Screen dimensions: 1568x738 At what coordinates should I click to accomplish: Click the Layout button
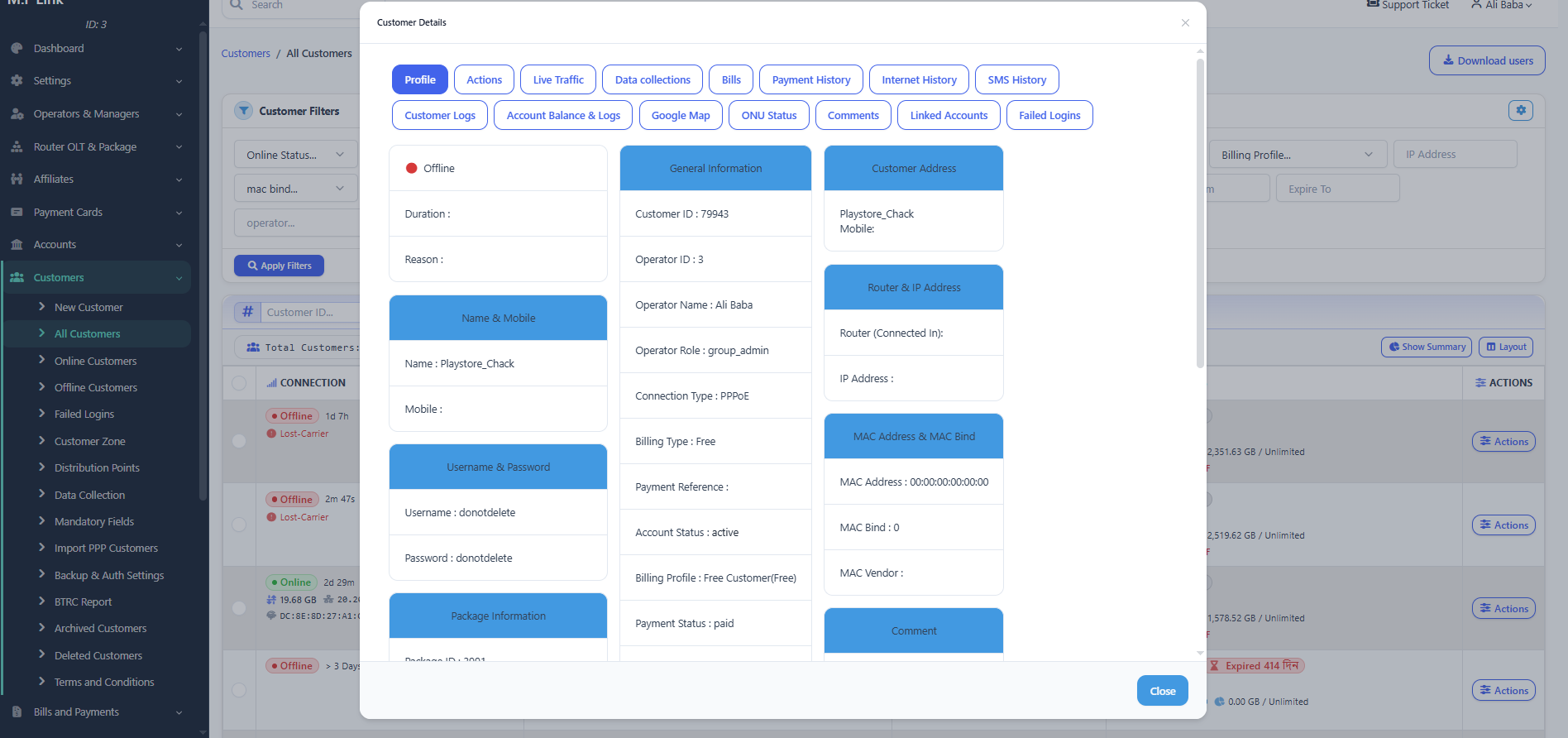coord(1506,347)
